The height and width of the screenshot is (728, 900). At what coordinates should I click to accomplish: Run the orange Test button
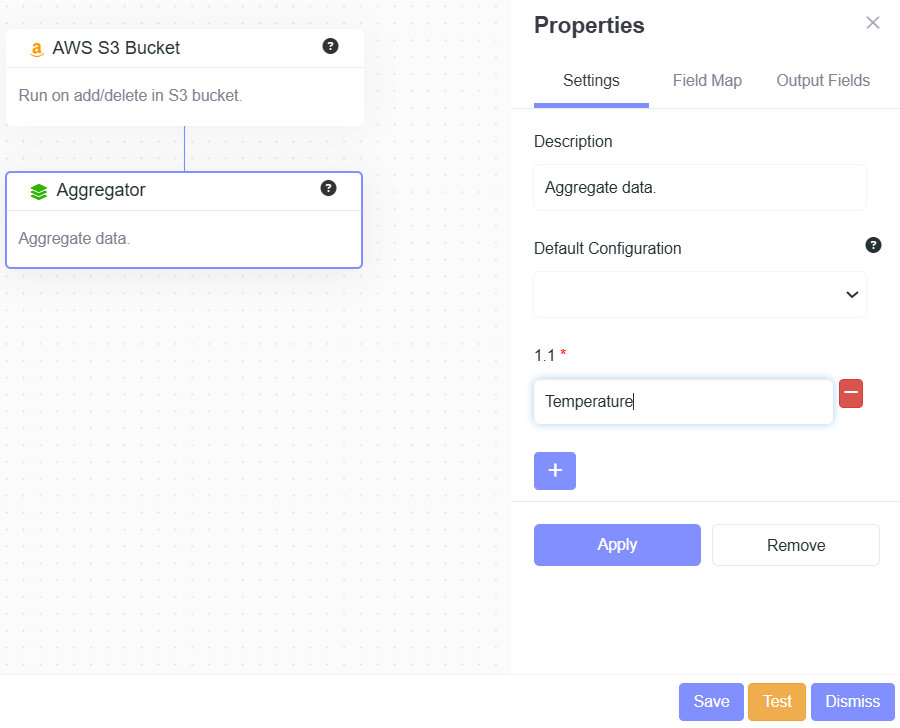tap(776, 702)
